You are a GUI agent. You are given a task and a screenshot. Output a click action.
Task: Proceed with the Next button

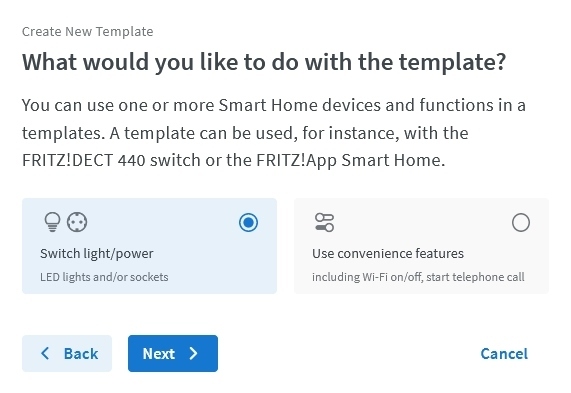point(173,353)
